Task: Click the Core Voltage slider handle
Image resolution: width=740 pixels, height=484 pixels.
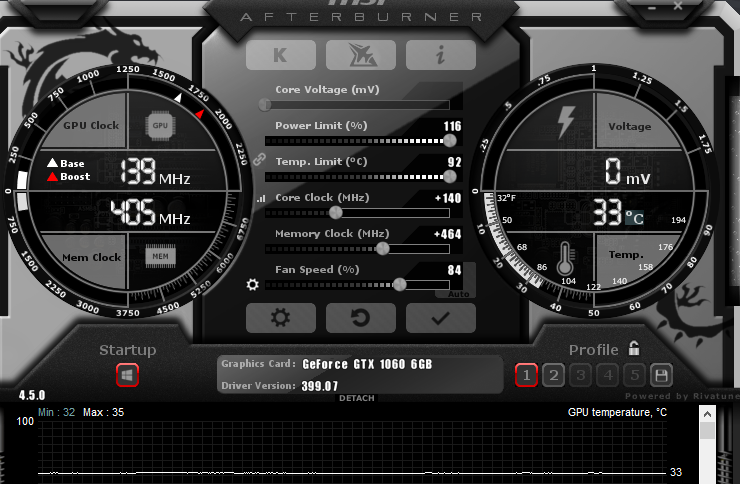Action: pos(265,104)
